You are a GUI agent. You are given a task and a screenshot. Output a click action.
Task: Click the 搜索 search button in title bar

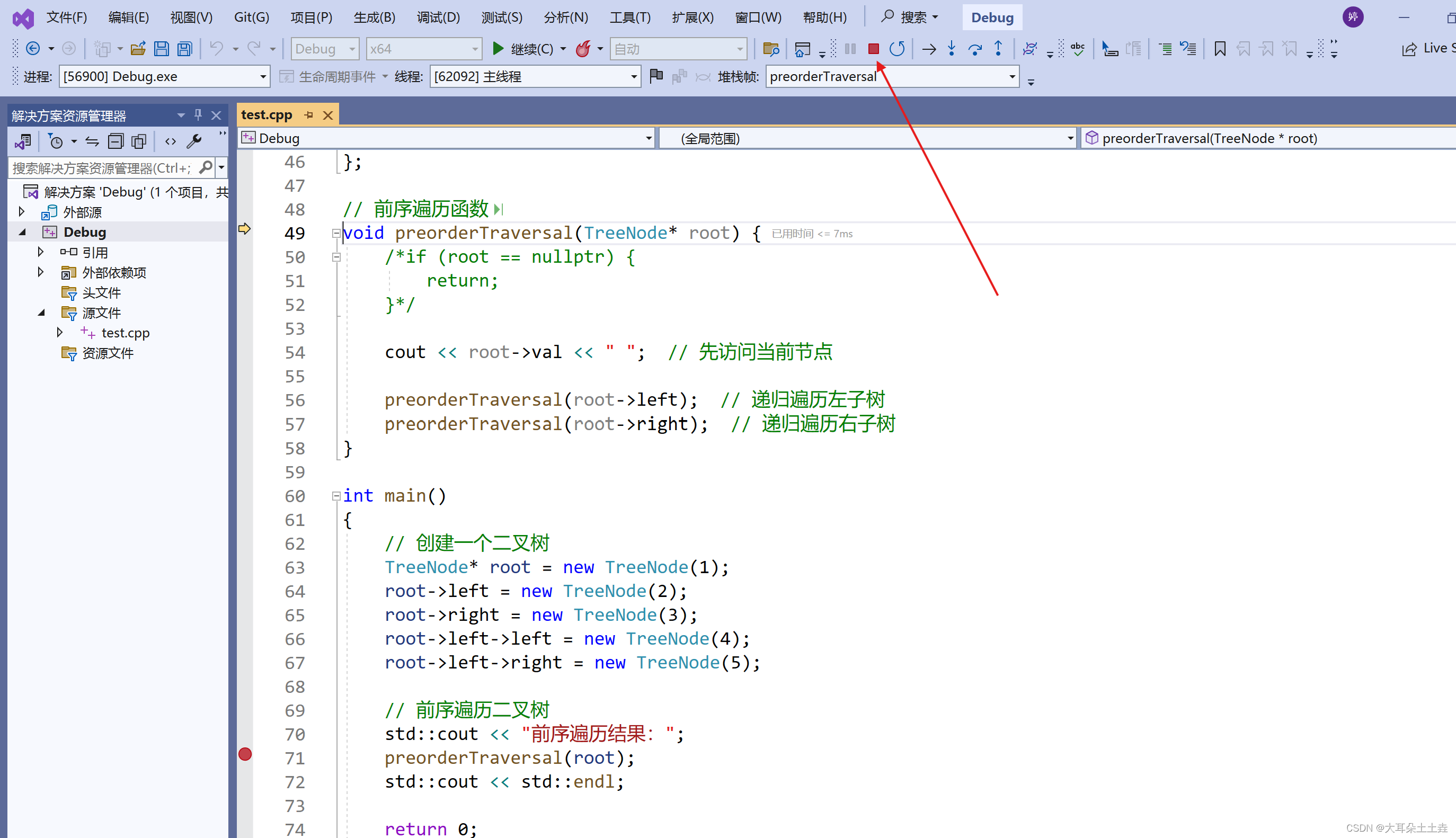pos(909,17)
